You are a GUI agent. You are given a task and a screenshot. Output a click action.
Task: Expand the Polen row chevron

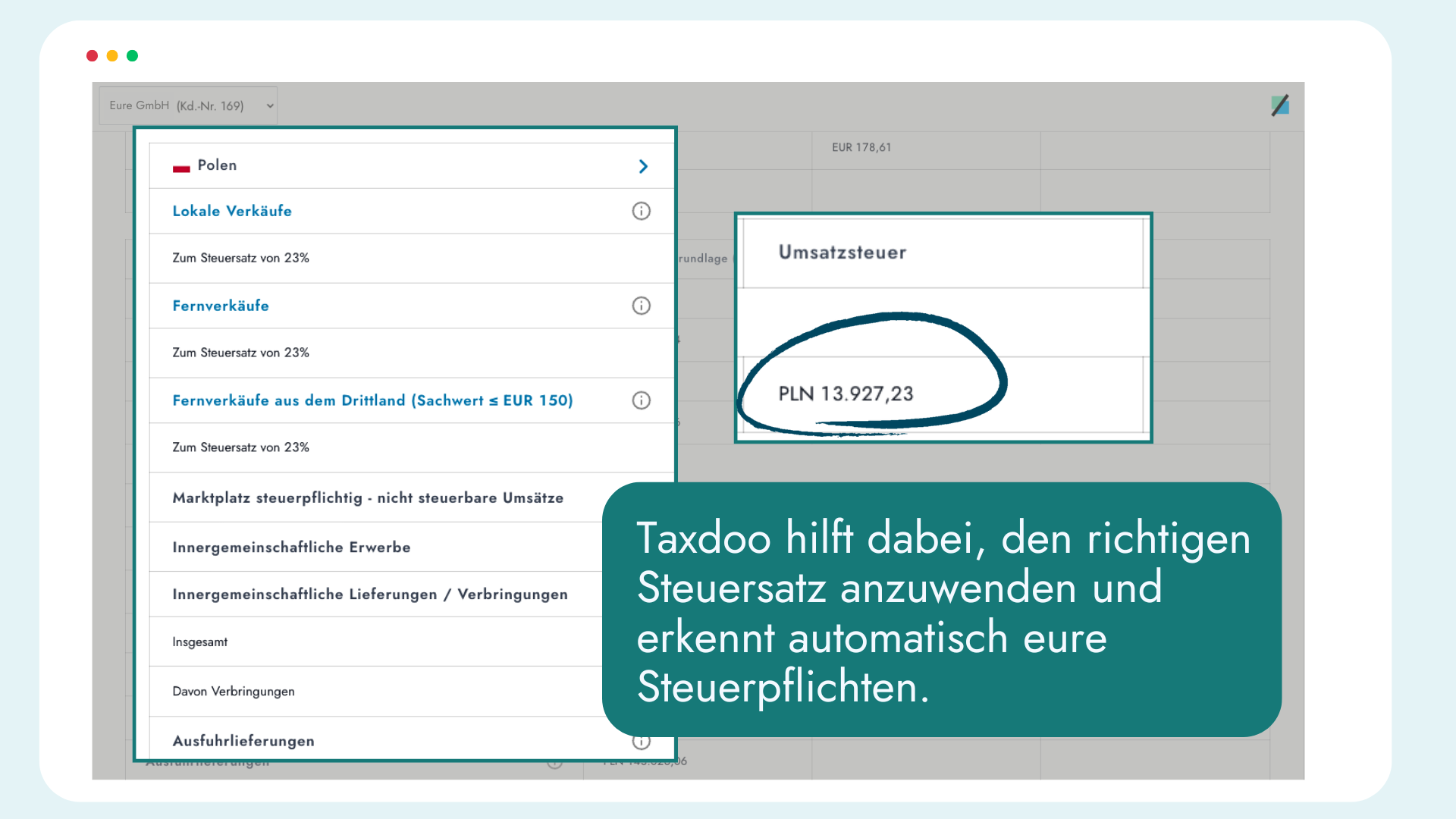pos(643,166)
